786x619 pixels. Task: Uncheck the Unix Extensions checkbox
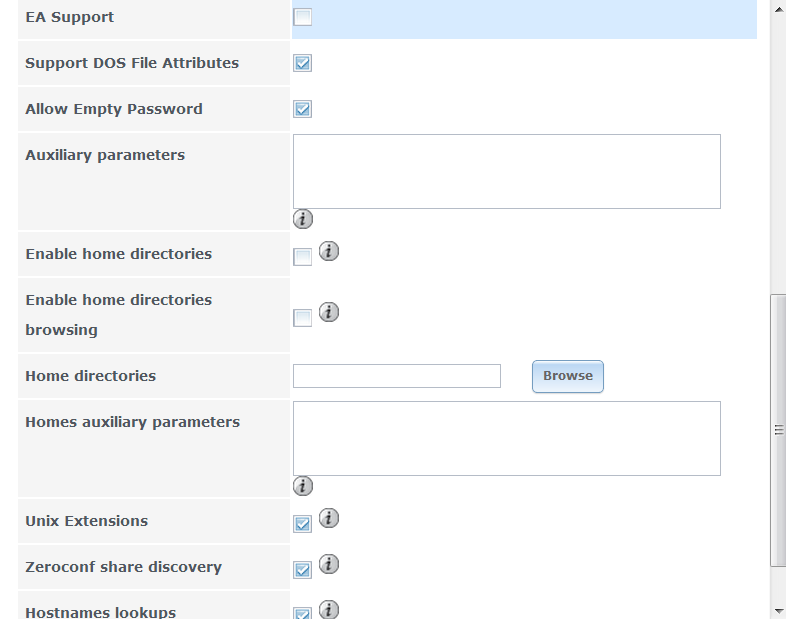[303, 524]
